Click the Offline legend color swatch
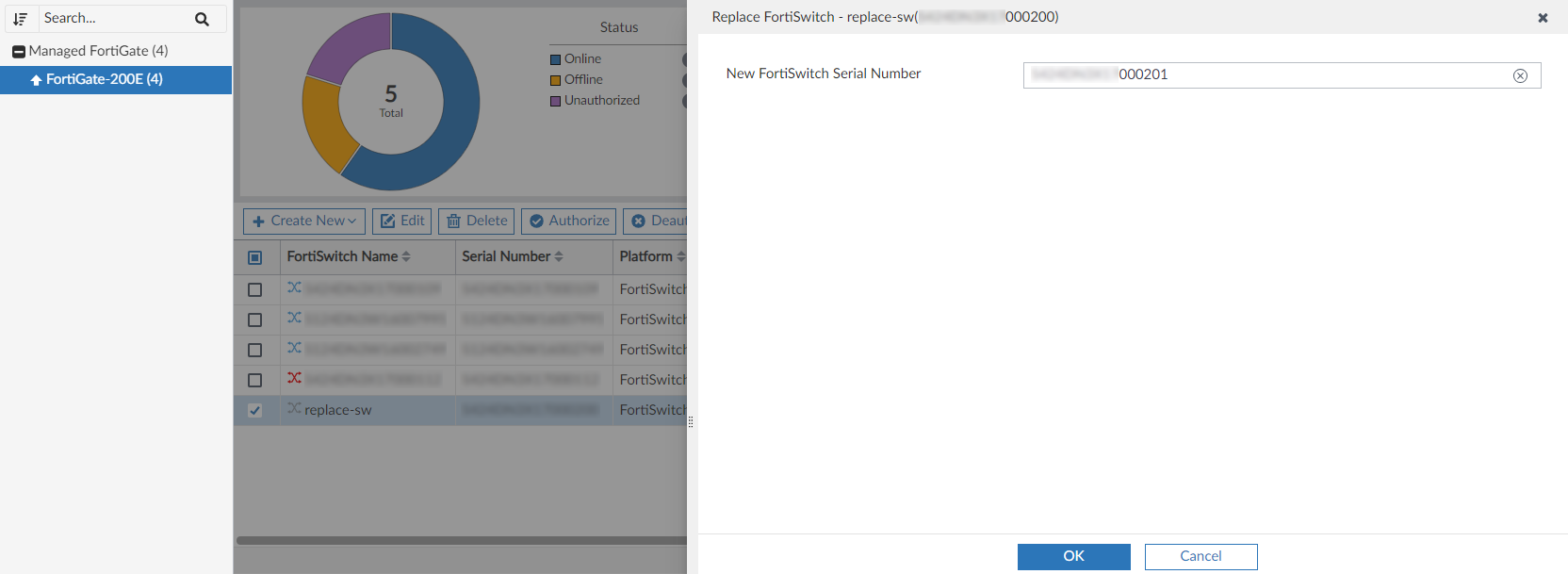This screenshot has height=574, width=1568. point(556,80)
